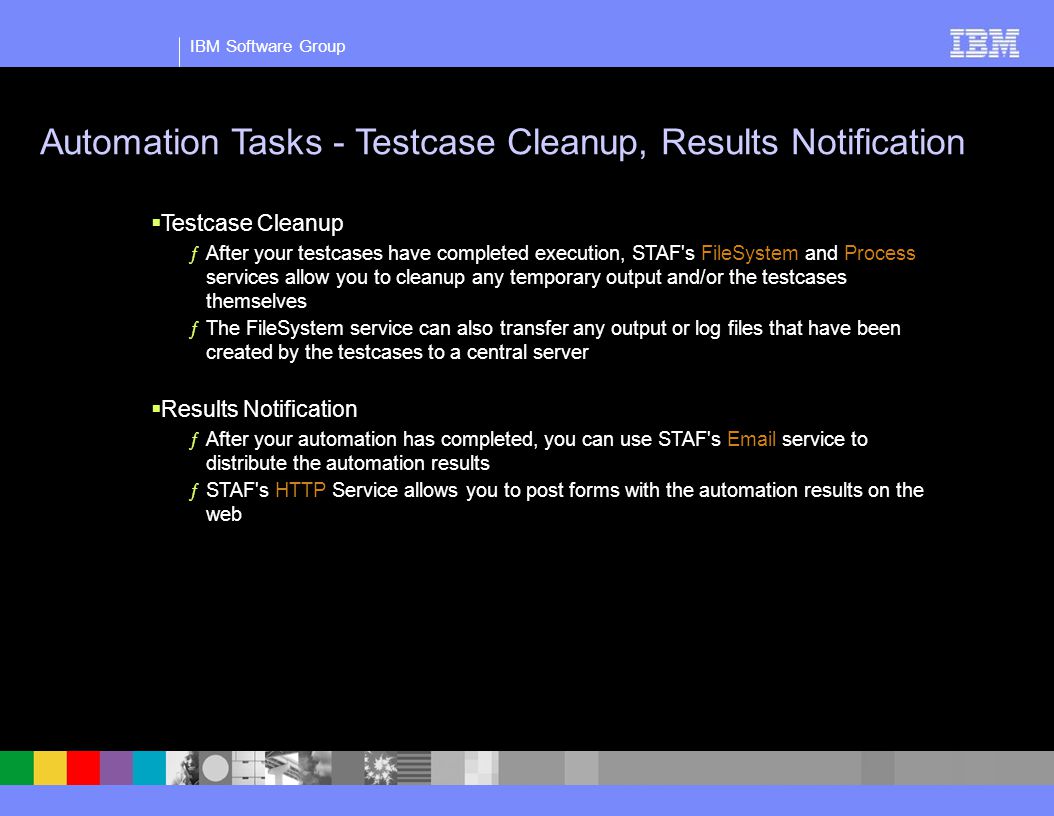Image resolution: width=1054 pixels, height=816 pixels.
Task: Open the orange Email service word
Action: coord(751,439)
